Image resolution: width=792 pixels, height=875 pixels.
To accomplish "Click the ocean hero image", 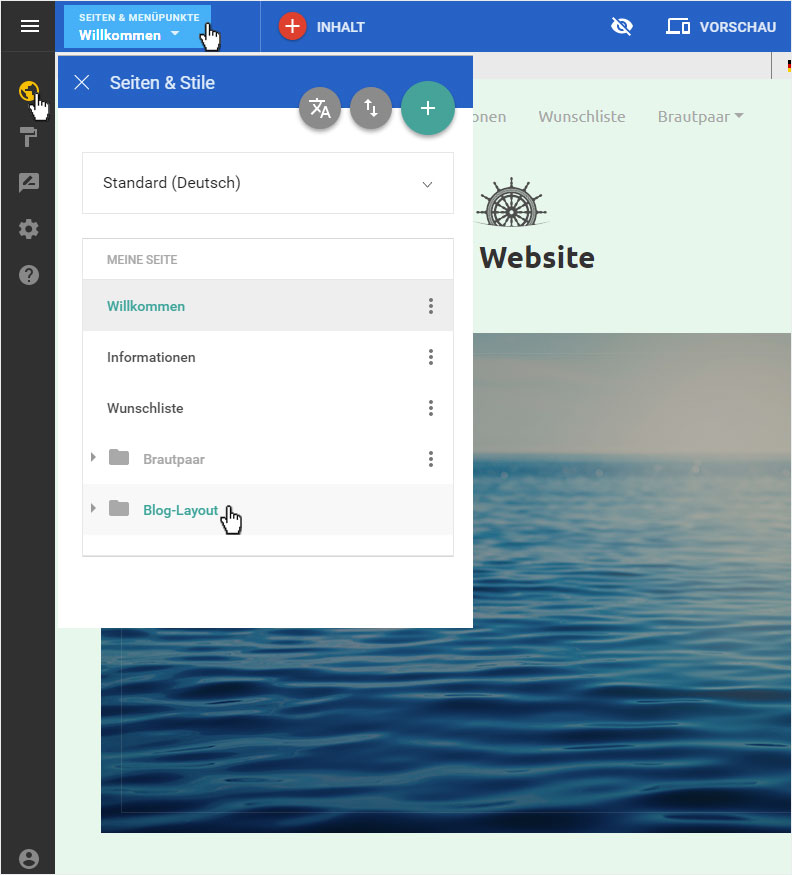I will click(632, 583).
